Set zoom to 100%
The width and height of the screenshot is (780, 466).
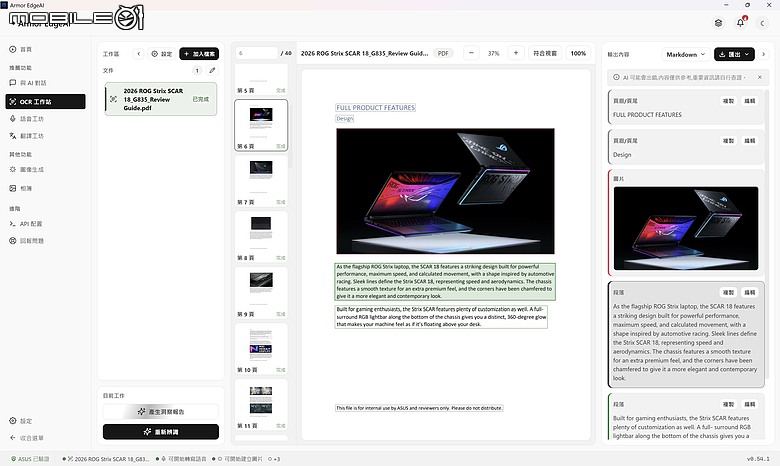[578, 53]
